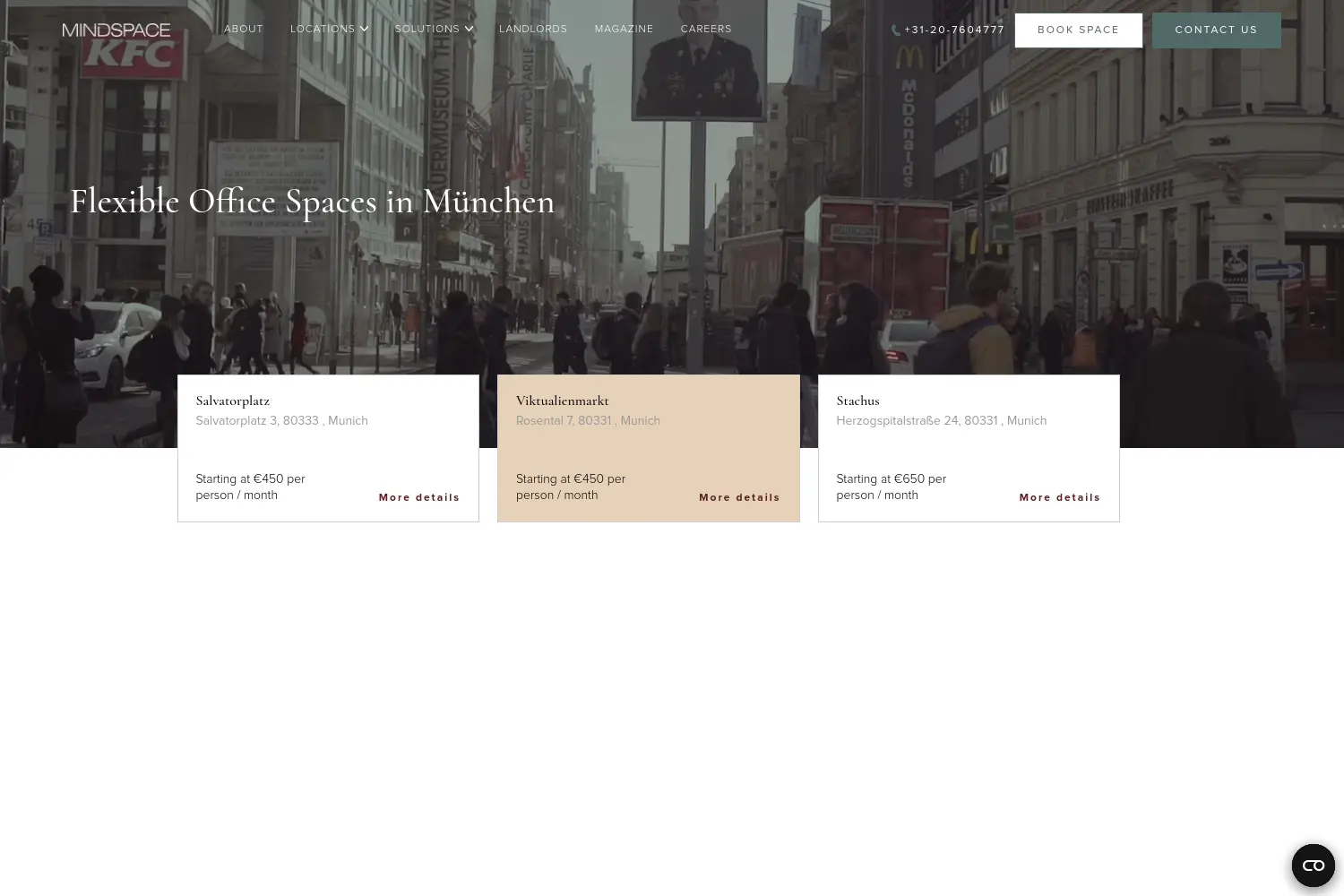Click address Herzogspitalstraße 24, 80331, Munich
Screen dimensions: 1344x896
(x=942, y=420)
